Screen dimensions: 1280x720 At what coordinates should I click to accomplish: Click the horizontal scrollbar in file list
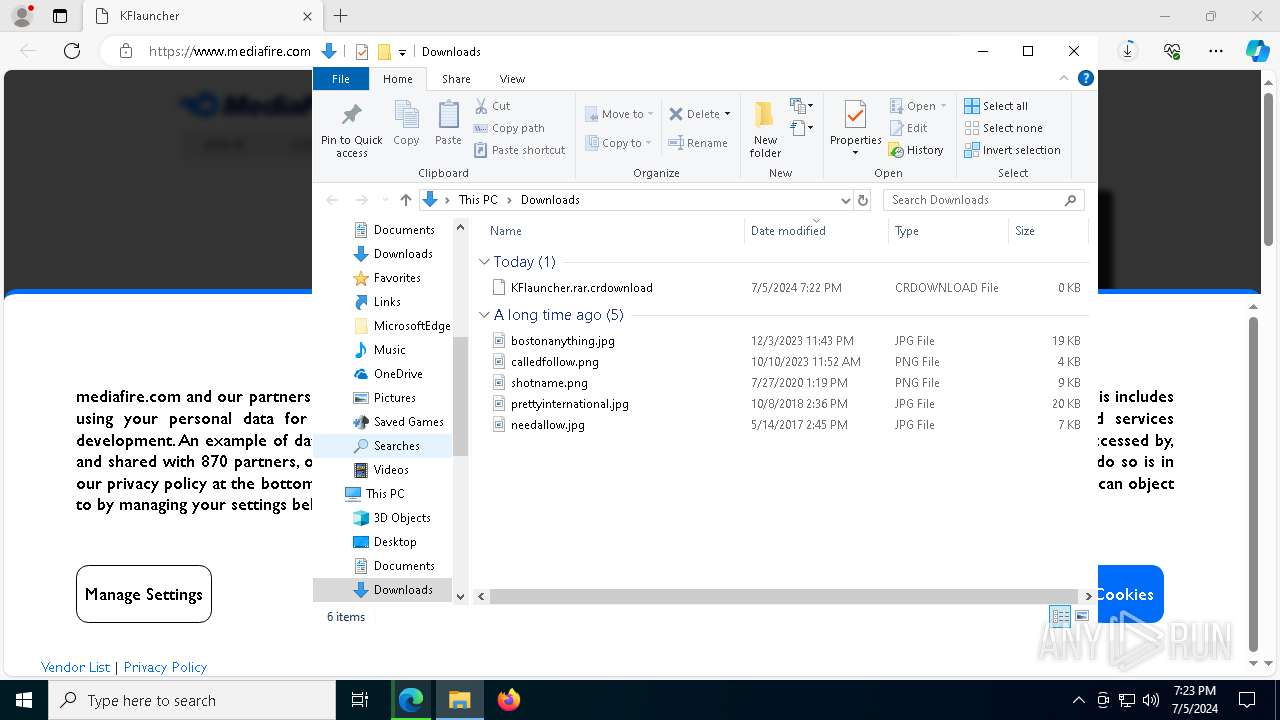pos(782,596)
